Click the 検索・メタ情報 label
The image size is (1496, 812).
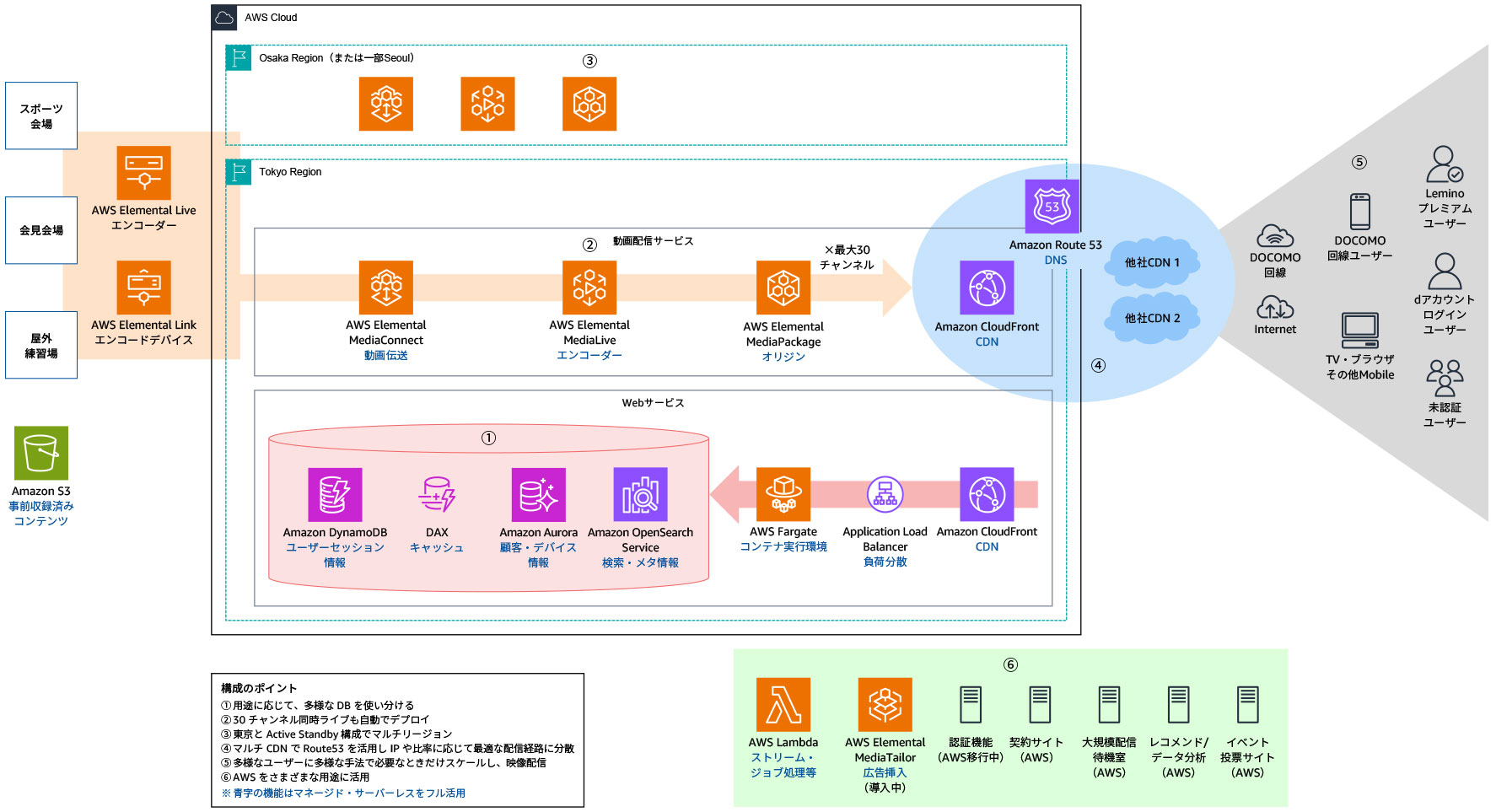point(640,562)
